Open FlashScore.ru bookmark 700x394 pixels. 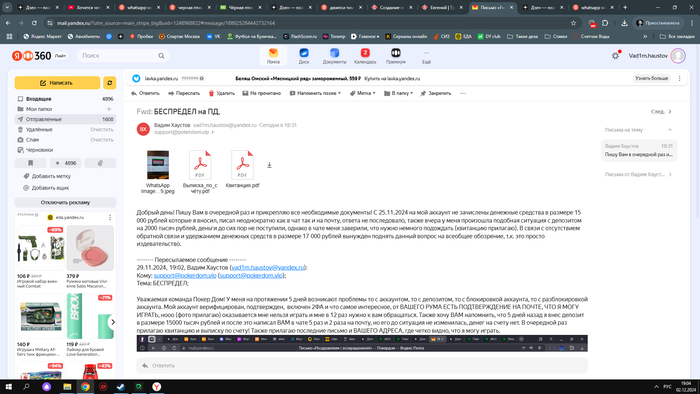300,36
